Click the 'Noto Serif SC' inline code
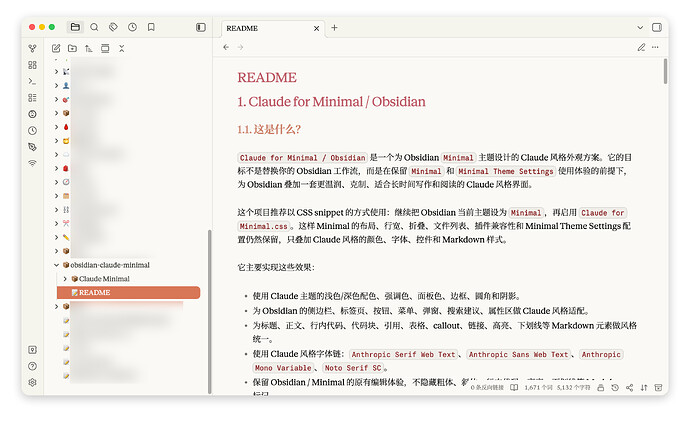 coord(353,368)
